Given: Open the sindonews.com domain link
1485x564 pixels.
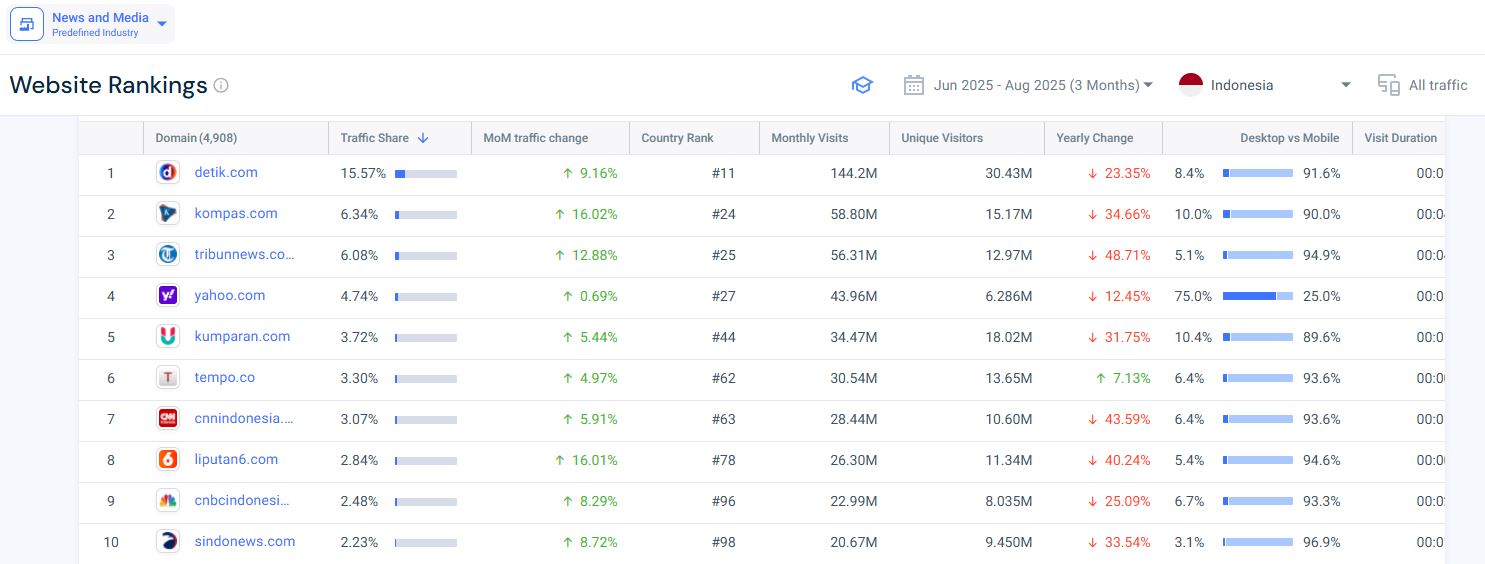Looking at the screenshot, I should point(245,541).
